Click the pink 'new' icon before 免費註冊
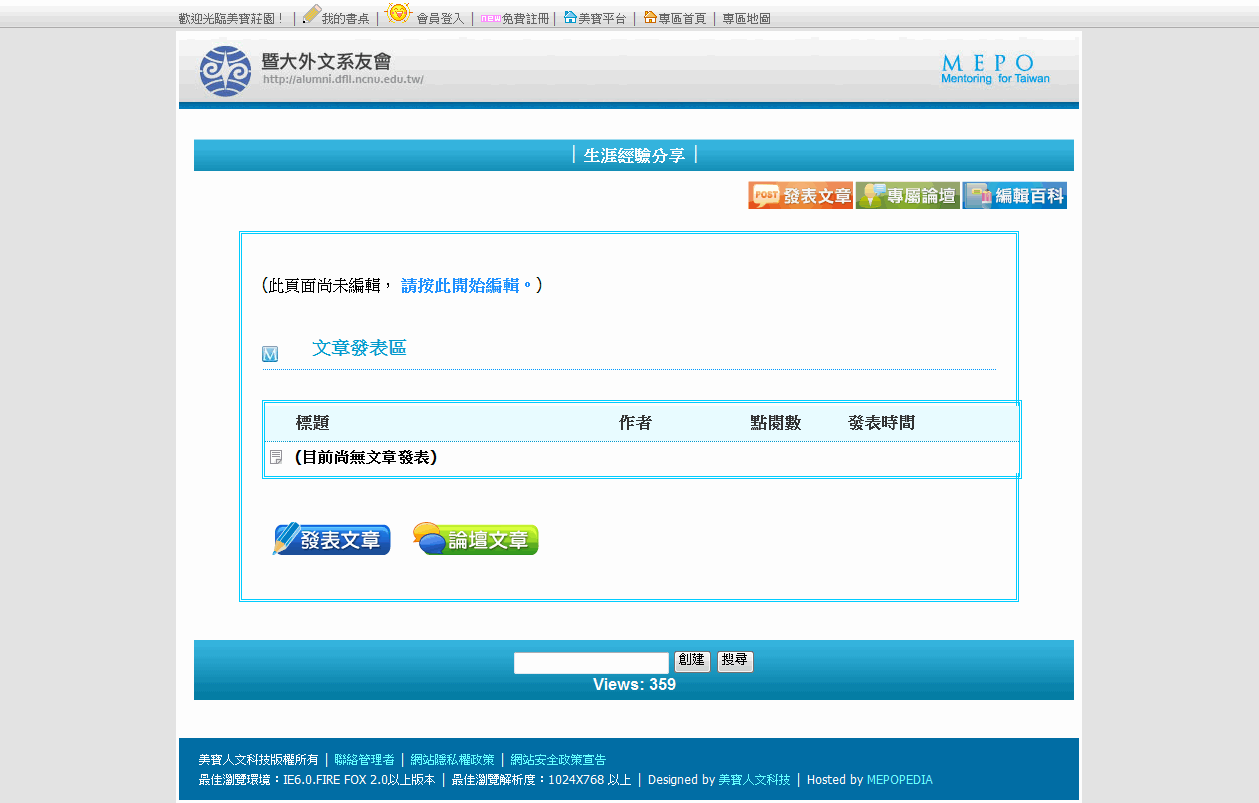The width and height of the screenshot is (1259, 803). coord(490,19)
